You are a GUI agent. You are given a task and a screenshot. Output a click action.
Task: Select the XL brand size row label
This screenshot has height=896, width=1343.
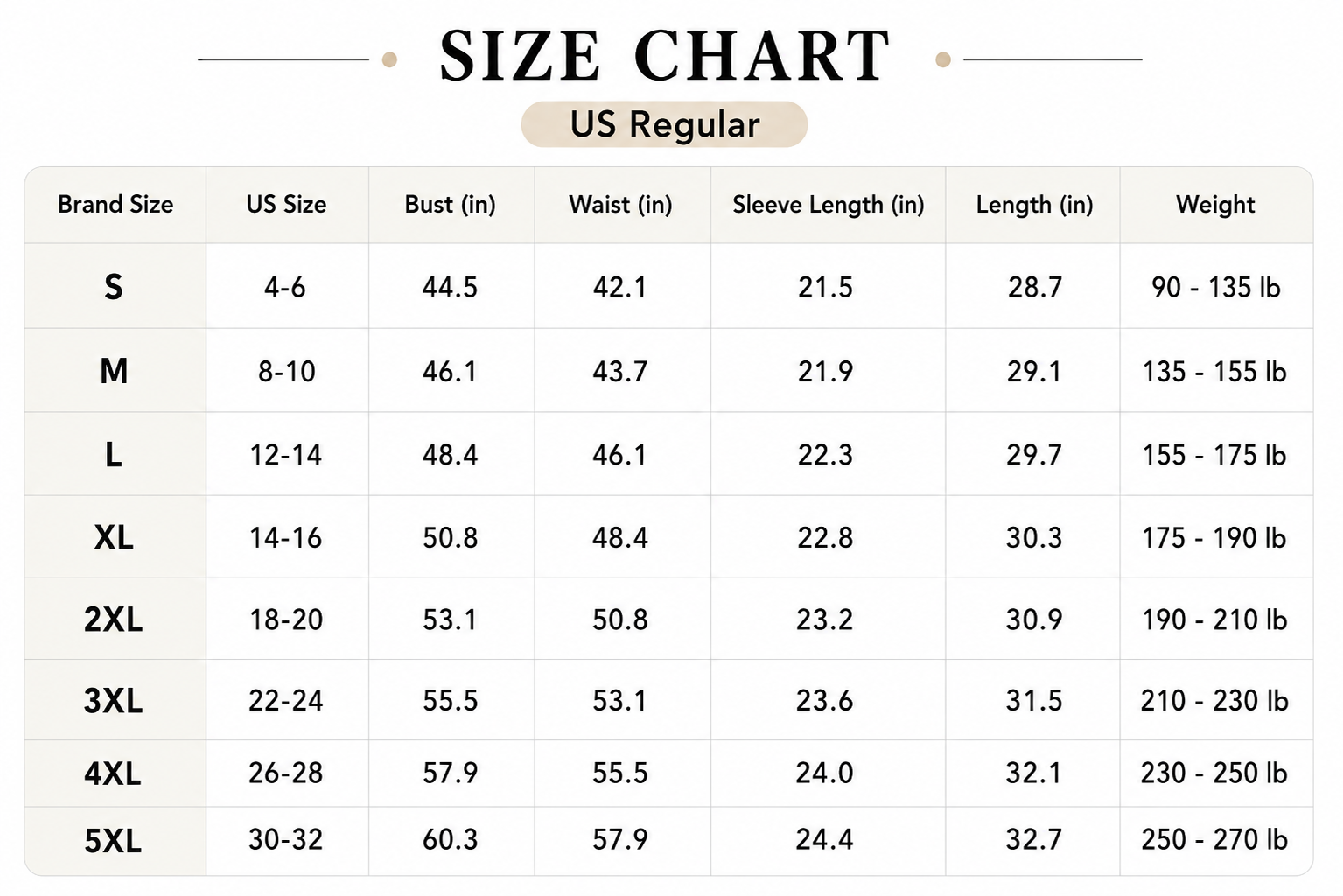(x=114, y=537)
